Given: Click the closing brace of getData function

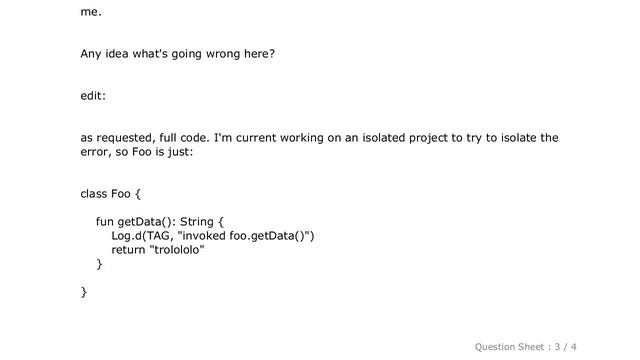Looking at the screenshot, I should (99, 264).
